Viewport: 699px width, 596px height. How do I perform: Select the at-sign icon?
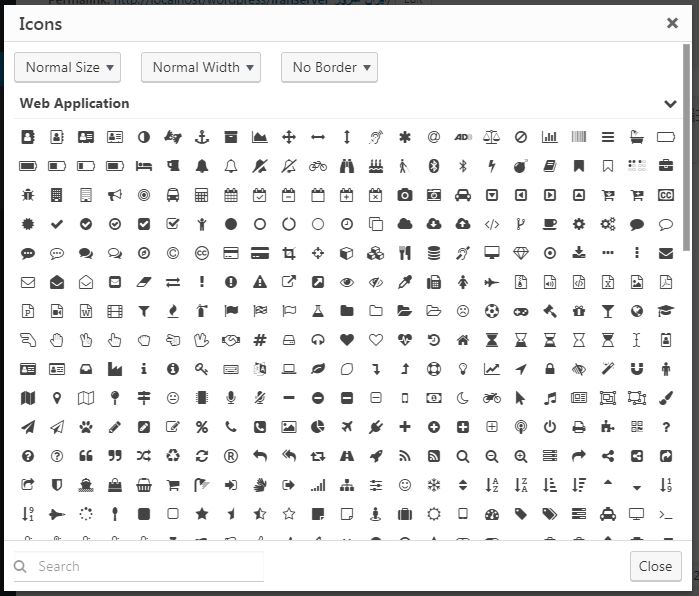tap(434, 137)
